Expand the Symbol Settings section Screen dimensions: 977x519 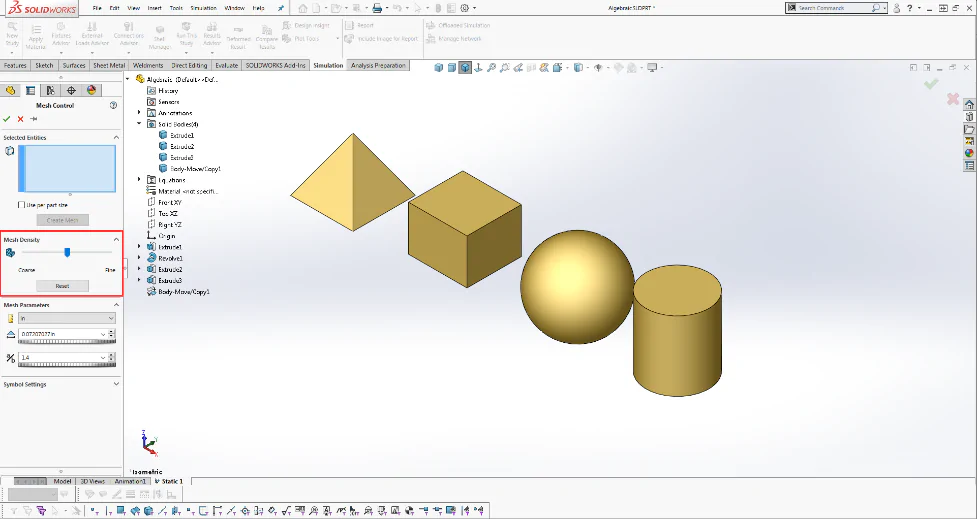pos(116,384)
